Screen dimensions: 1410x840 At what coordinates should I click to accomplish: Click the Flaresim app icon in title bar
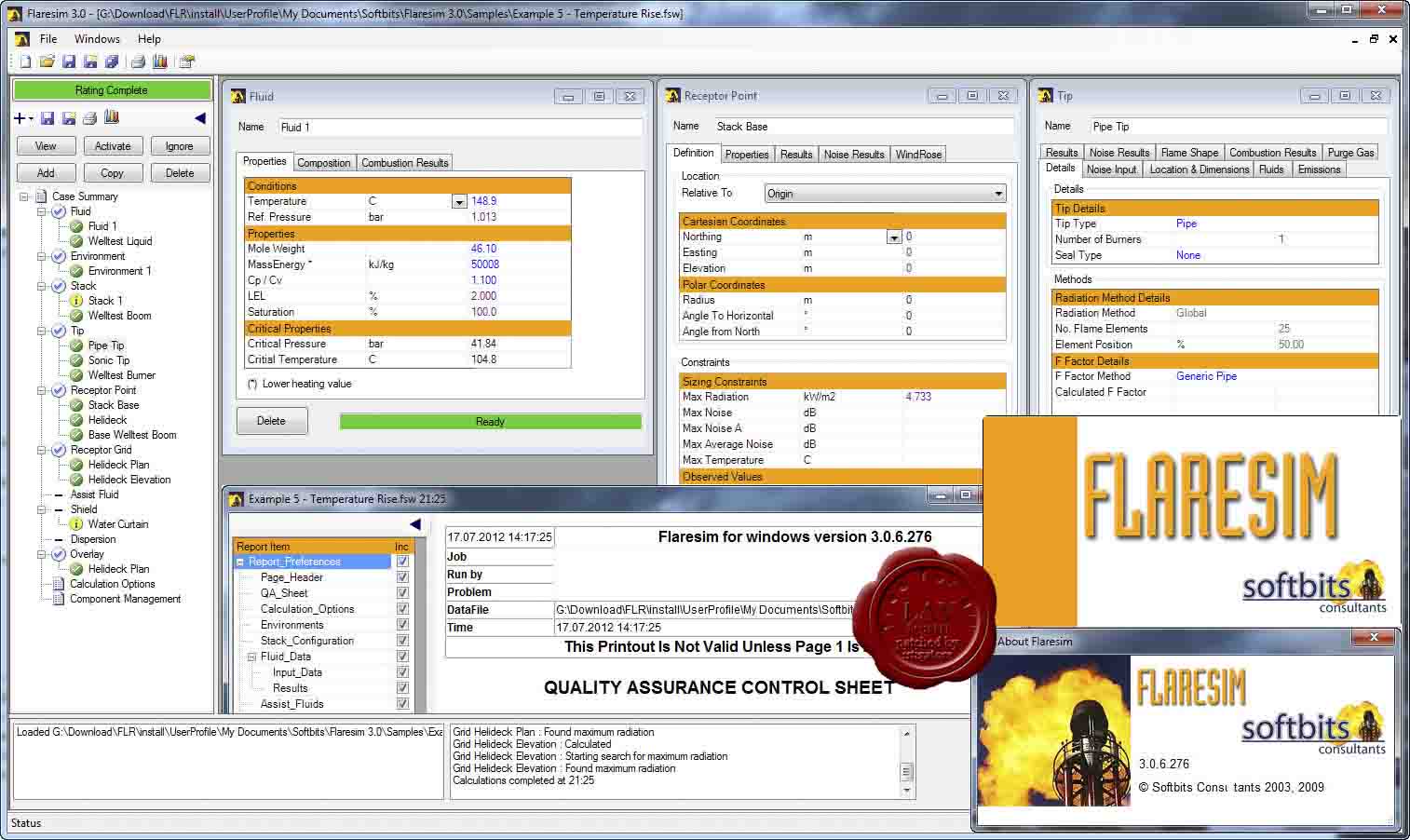[15, 14]
